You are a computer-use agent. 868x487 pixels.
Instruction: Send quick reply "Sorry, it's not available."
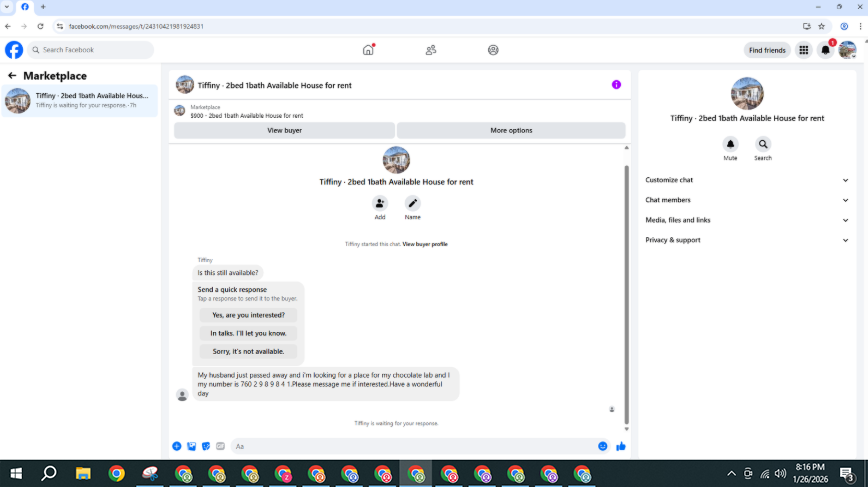coord(249,351)
